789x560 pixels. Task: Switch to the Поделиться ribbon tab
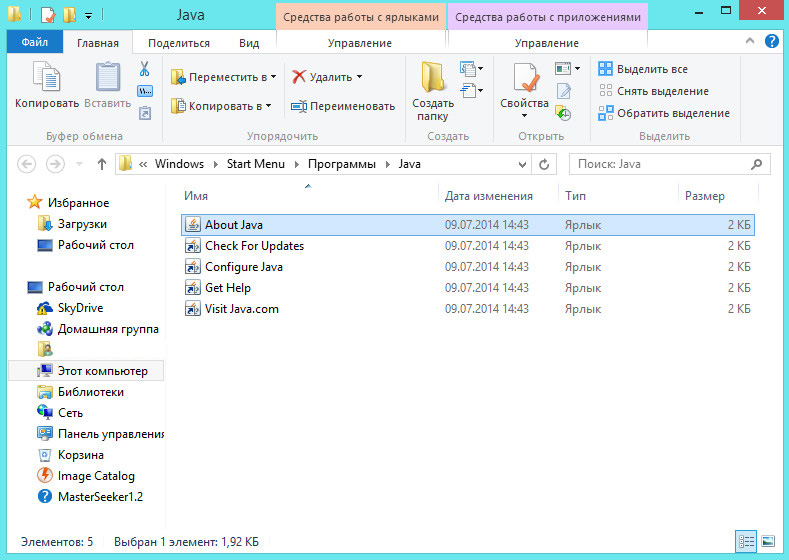point(179,43)
